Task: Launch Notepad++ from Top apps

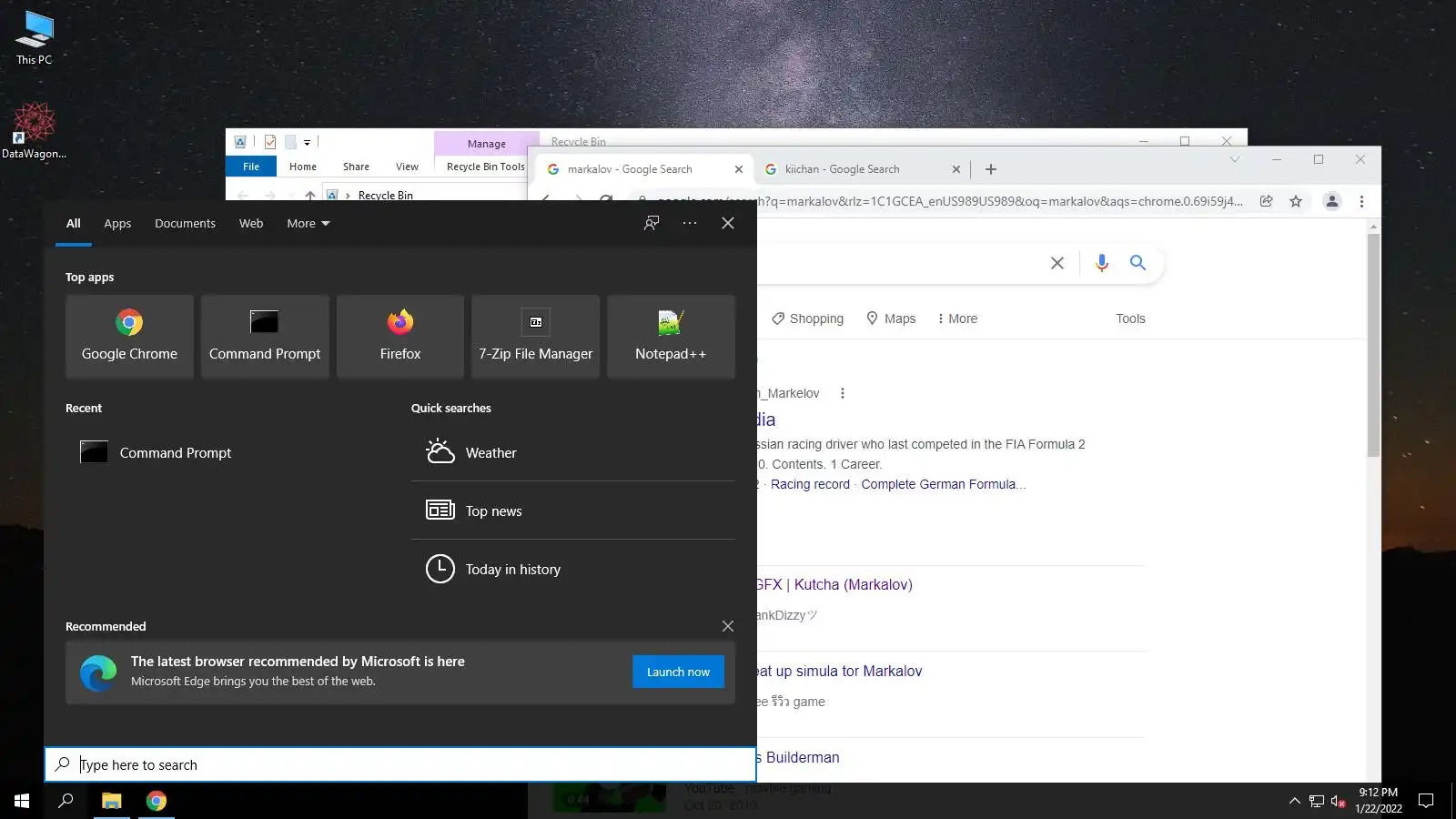Action: [x=671, y=336]
